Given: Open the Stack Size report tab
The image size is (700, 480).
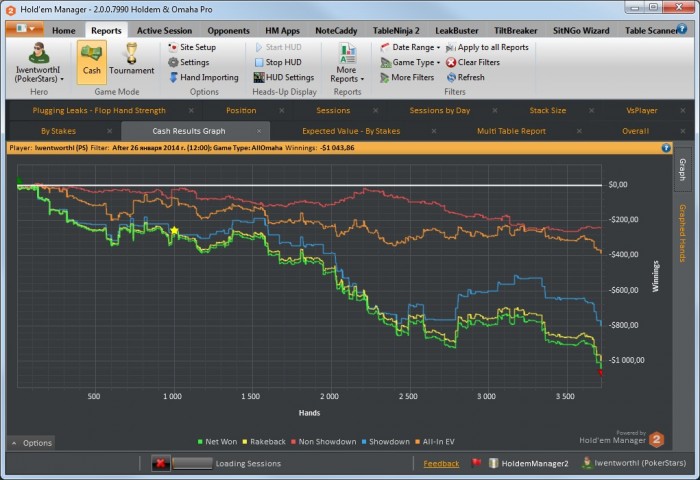Looking at the screenshot, I should (x=548, y=110).
